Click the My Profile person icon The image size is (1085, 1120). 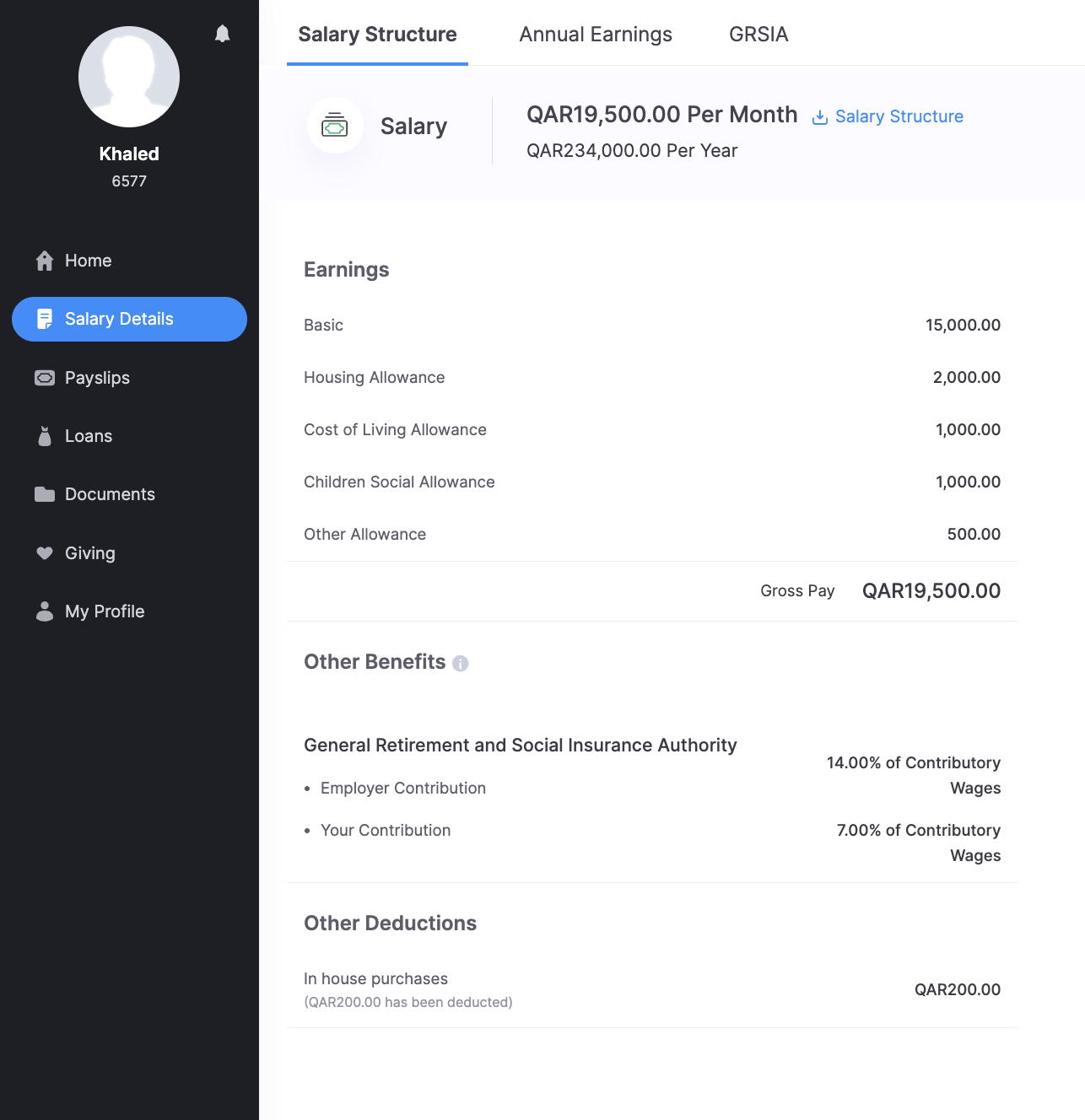(x=45, y=611)
